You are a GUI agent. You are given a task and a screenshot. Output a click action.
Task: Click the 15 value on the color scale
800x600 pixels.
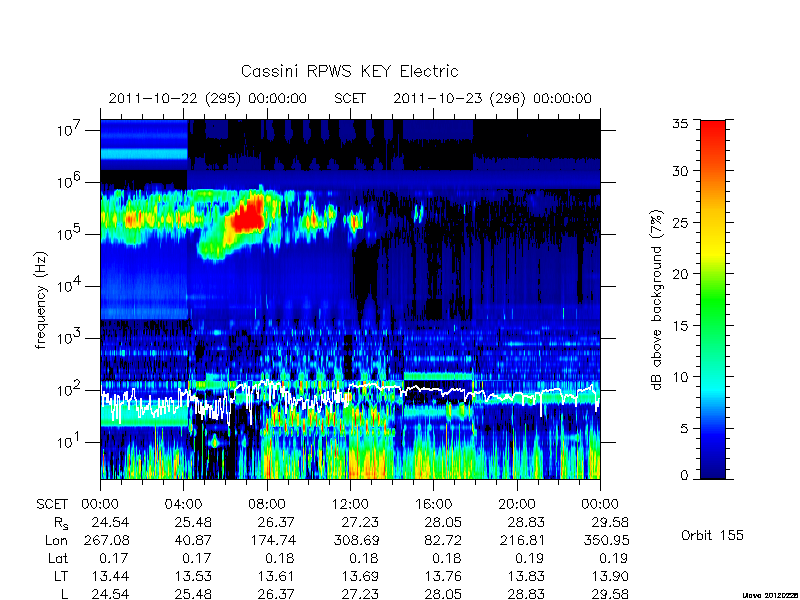(680, 325)
